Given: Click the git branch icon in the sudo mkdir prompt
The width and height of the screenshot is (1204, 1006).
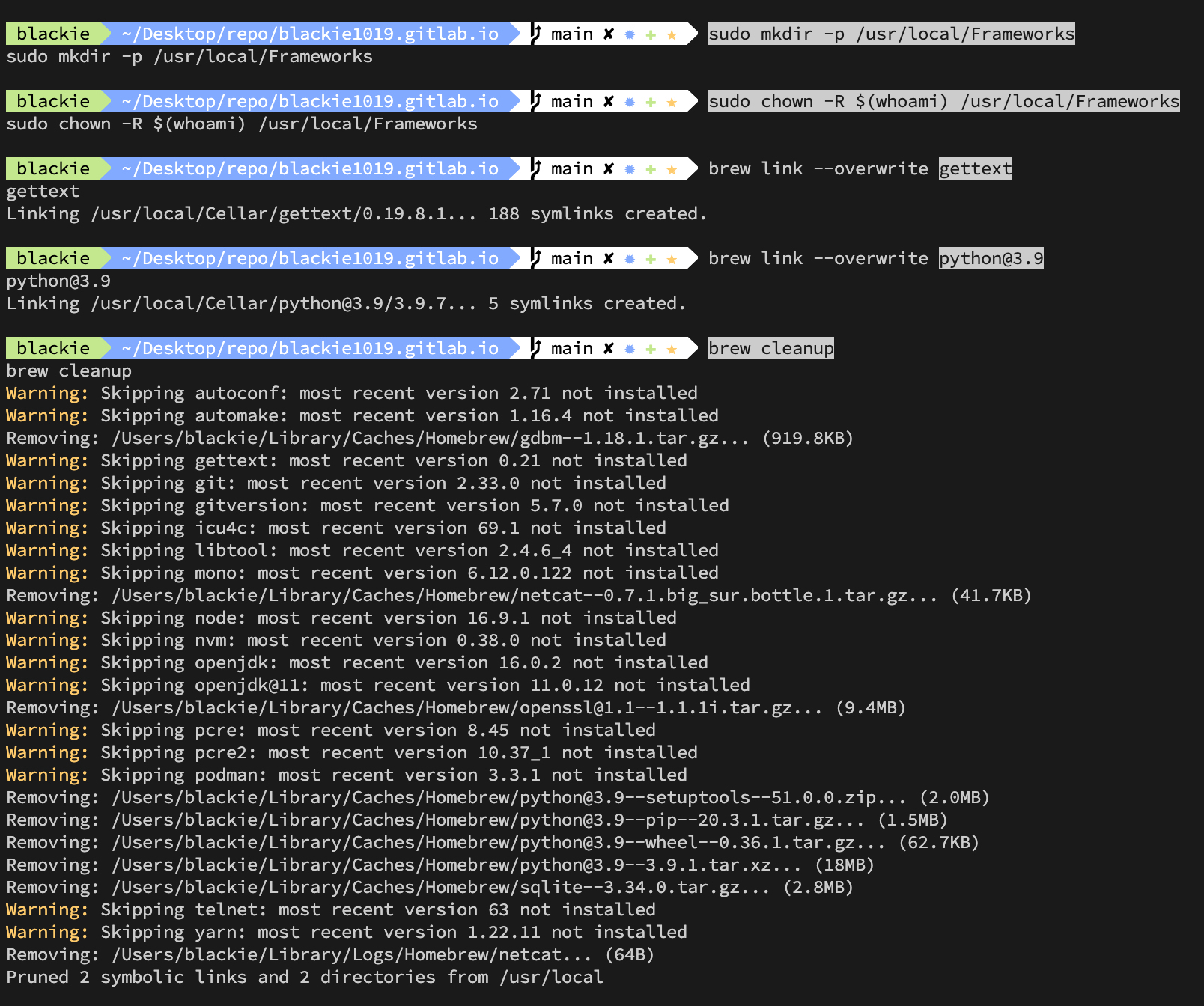Looking at the screenshot, I should pos(536,34).
